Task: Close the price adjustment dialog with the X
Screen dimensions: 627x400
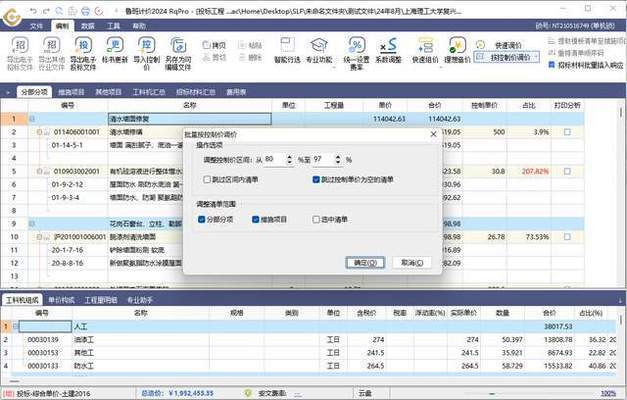Action: pos(433,134)
